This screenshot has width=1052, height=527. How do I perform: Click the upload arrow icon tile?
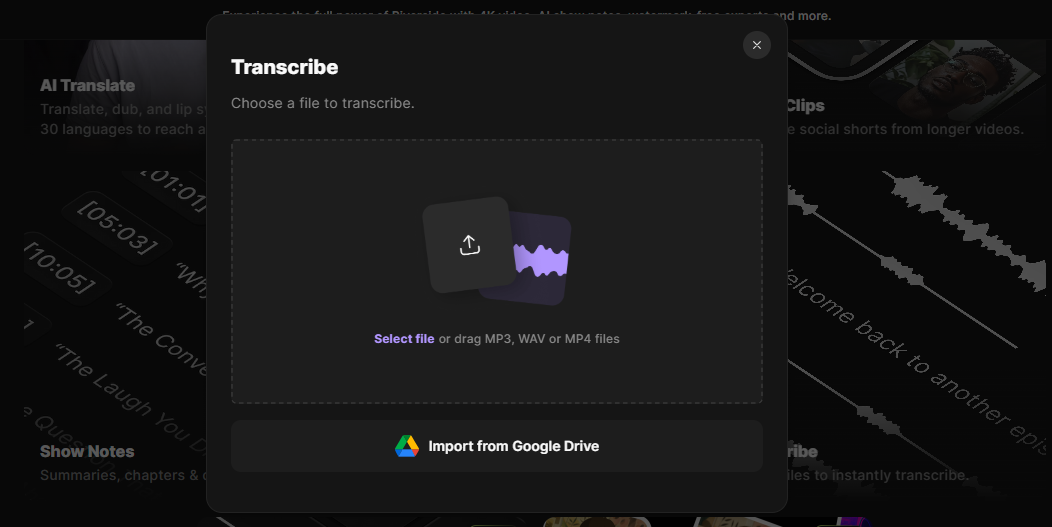click(468, 245)
